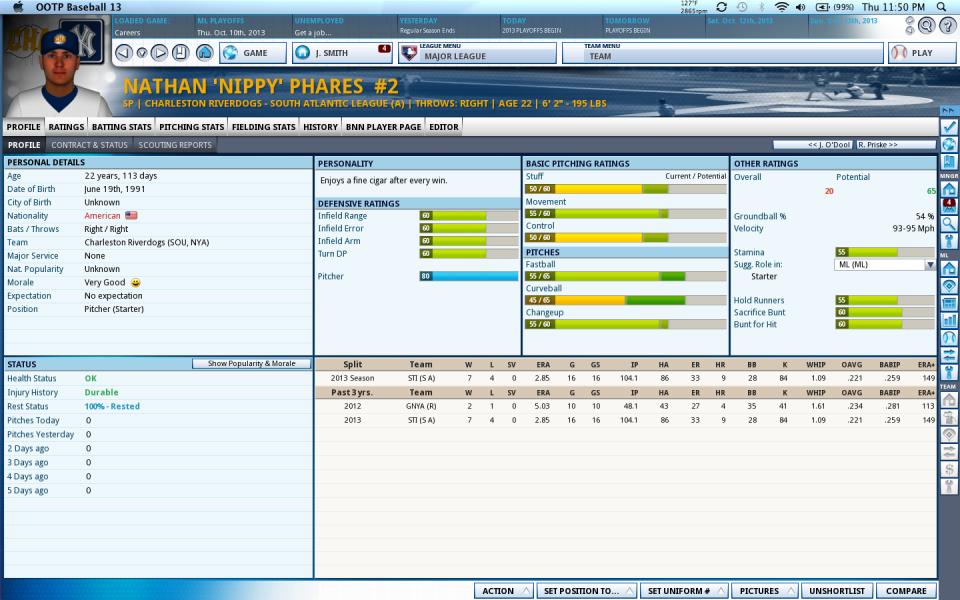The width and height of the screenshot is (960, 600).
Task: Click the help question mark icon
Action: tap(948, 25)
